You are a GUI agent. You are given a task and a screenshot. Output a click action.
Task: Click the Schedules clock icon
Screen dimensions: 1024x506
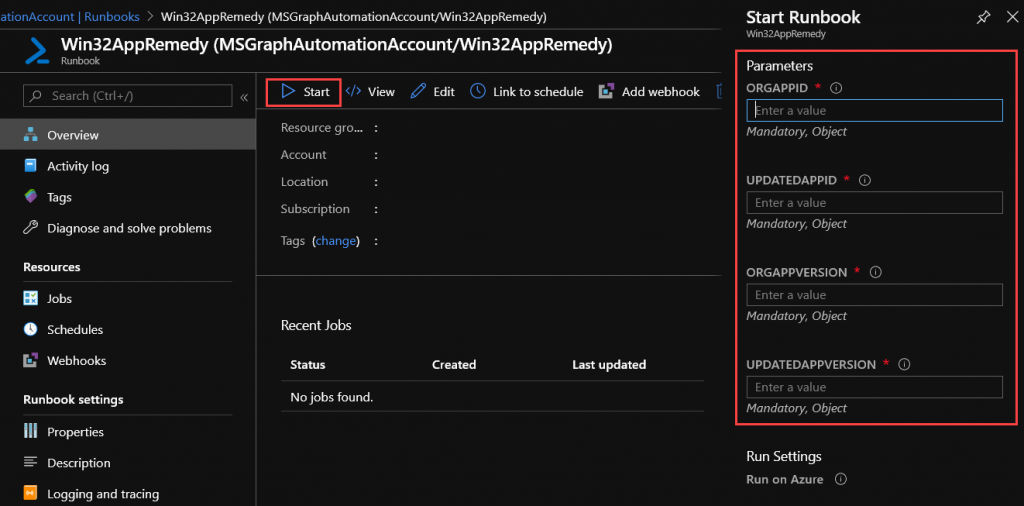point(31,329)
